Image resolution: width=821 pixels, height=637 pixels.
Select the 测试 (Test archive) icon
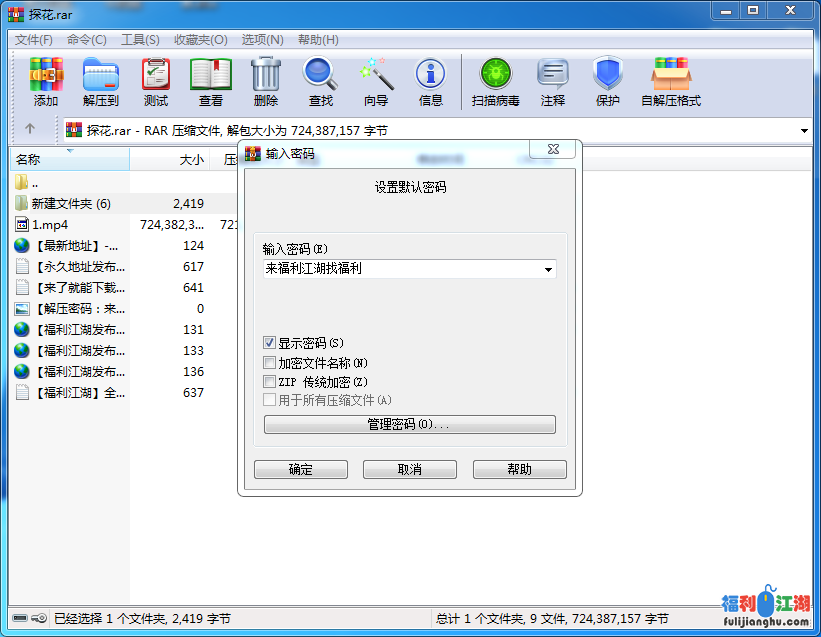(156, 80)
